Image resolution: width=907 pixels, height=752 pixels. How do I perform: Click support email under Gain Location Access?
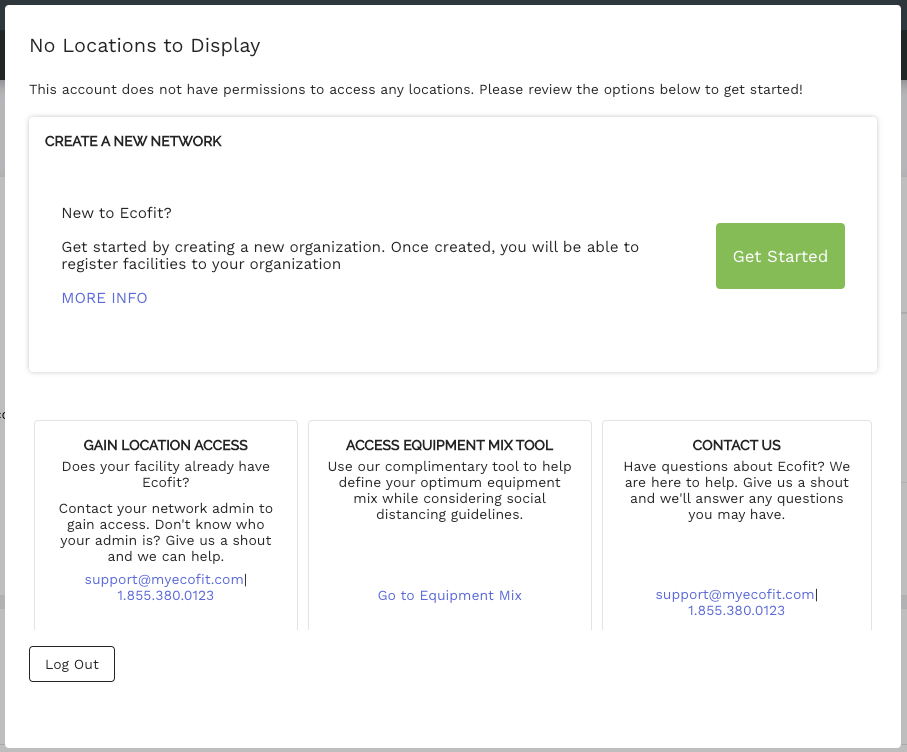click(164, 579)
